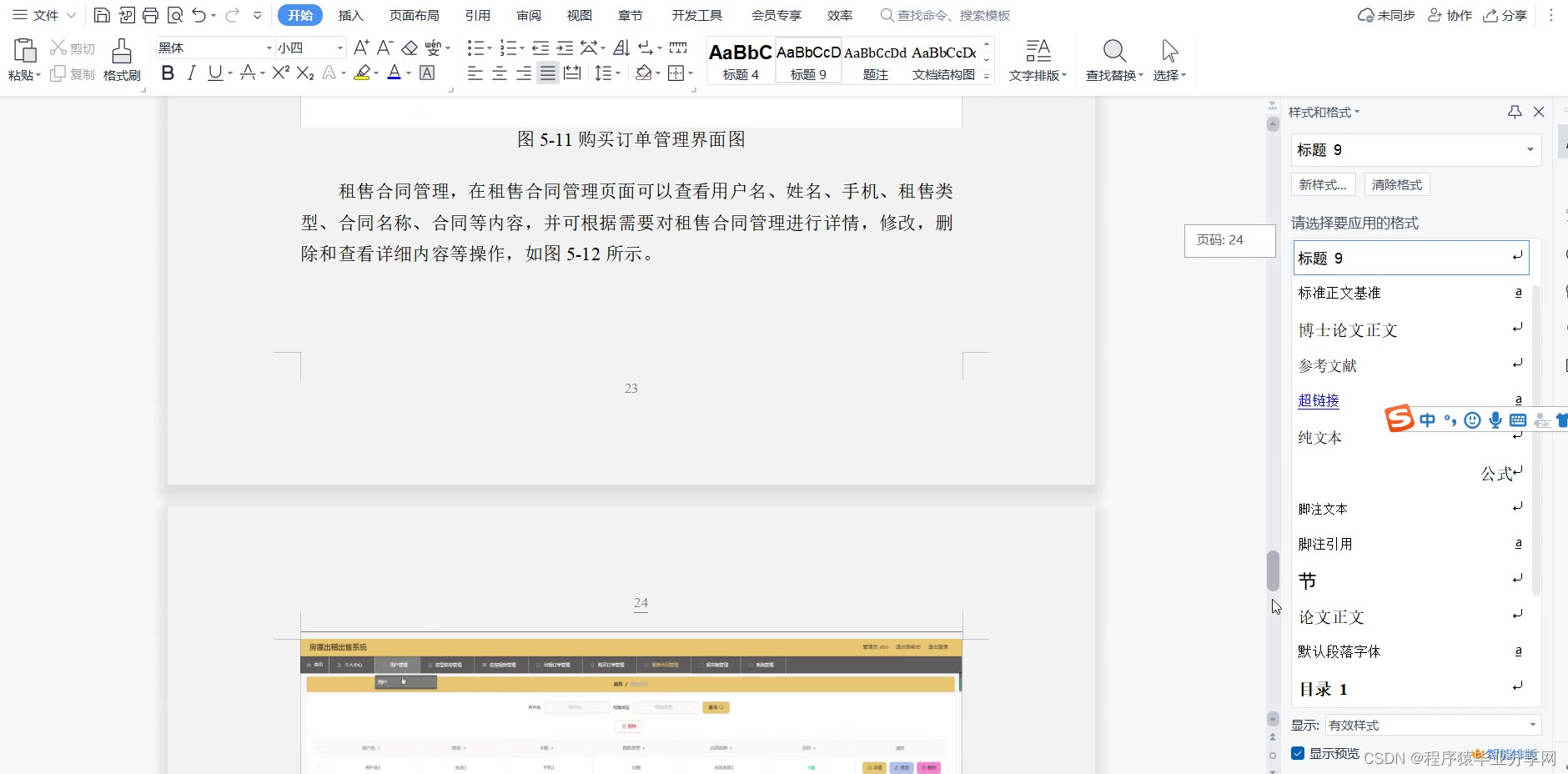
Task: Click the sort icon
Action: (x=621, y=48)
